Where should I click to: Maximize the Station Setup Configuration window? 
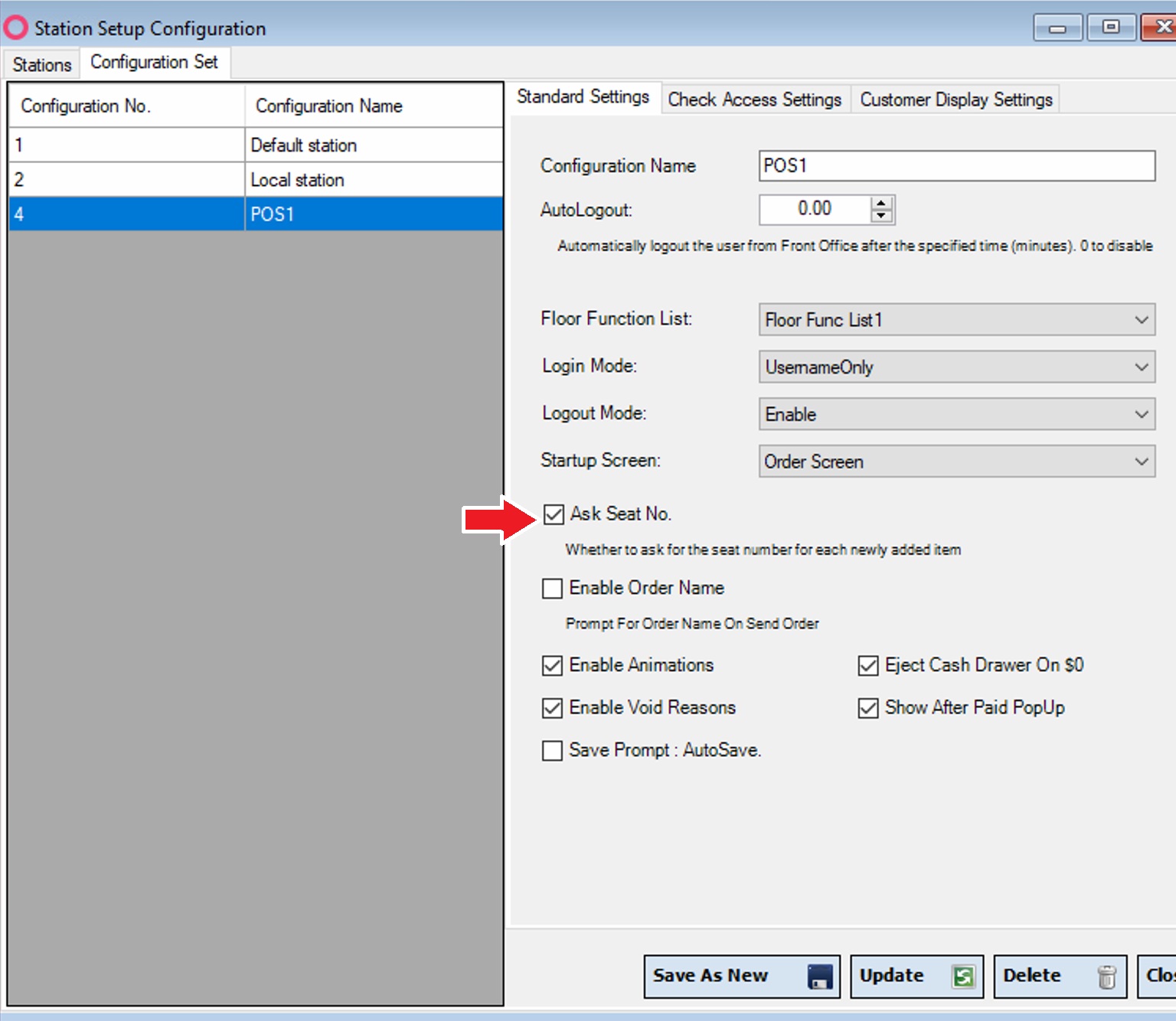[1110, 28]
